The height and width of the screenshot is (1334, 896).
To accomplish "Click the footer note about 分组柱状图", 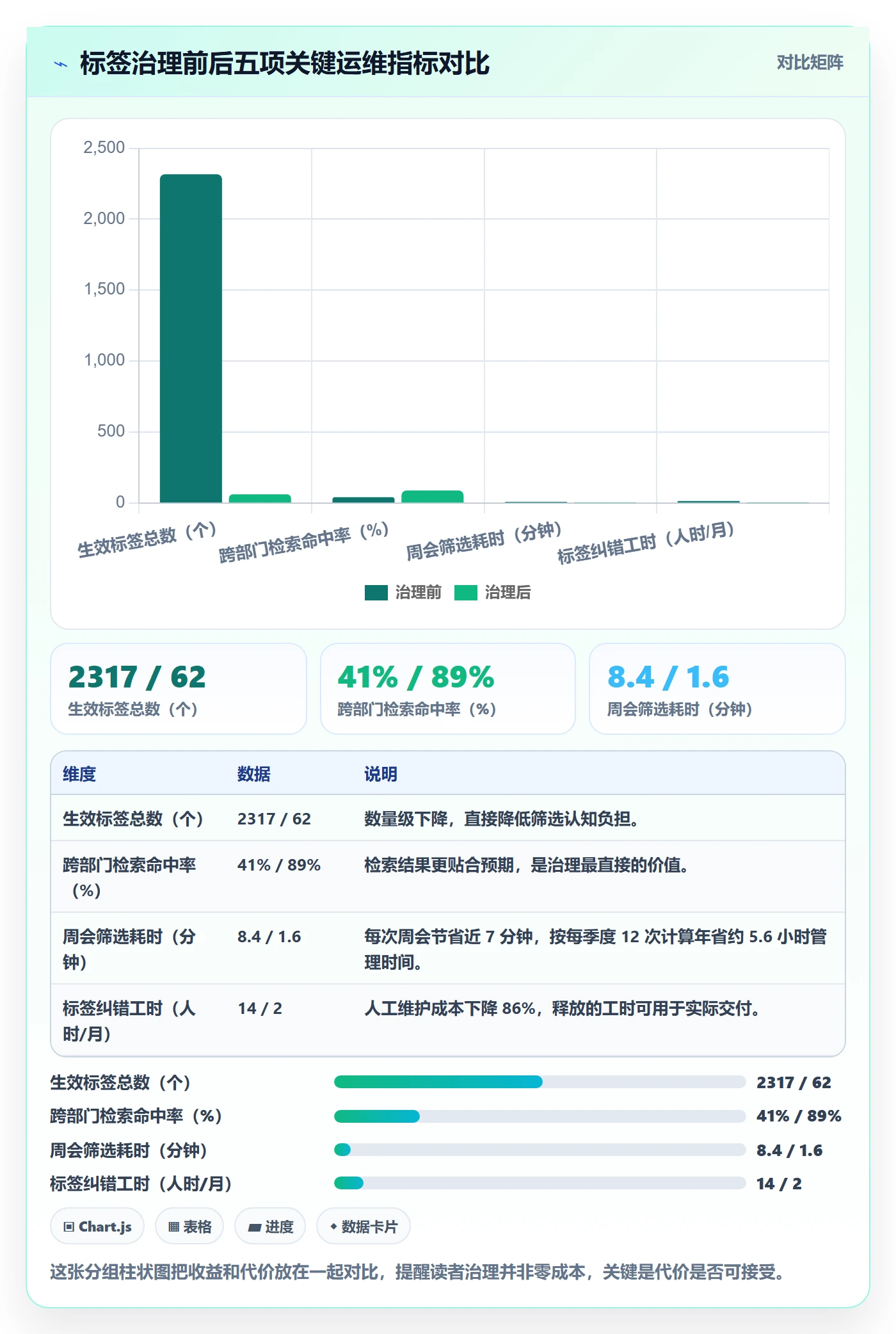I will tap(419, 1271).
